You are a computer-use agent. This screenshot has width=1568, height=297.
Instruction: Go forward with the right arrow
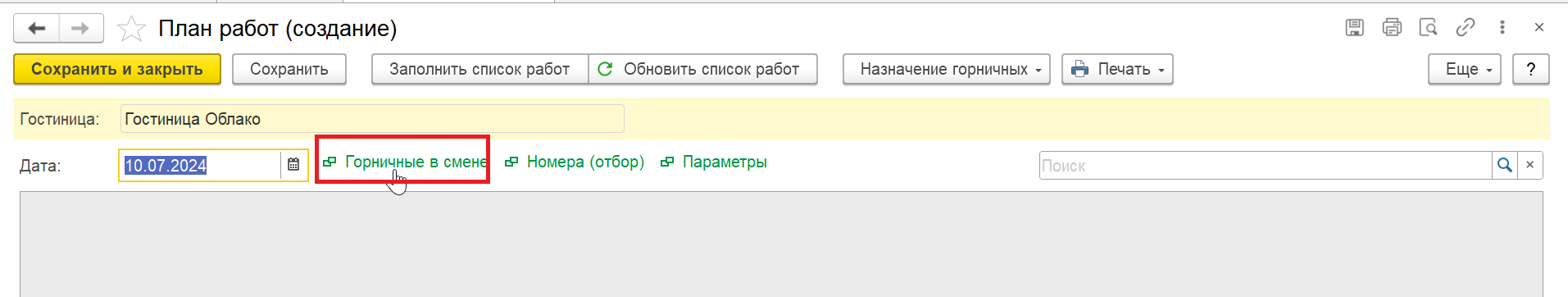(80, 29)
